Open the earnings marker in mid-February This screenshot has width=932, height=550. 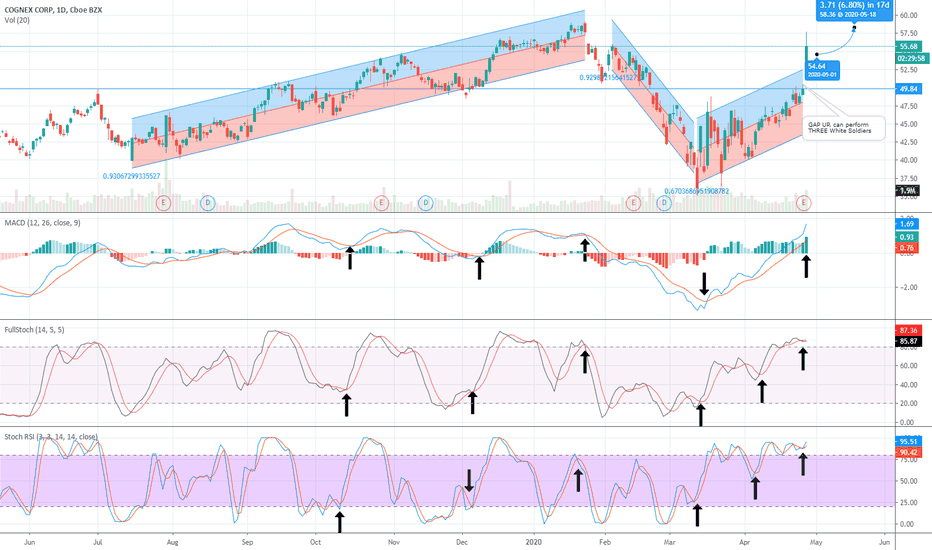633,203
